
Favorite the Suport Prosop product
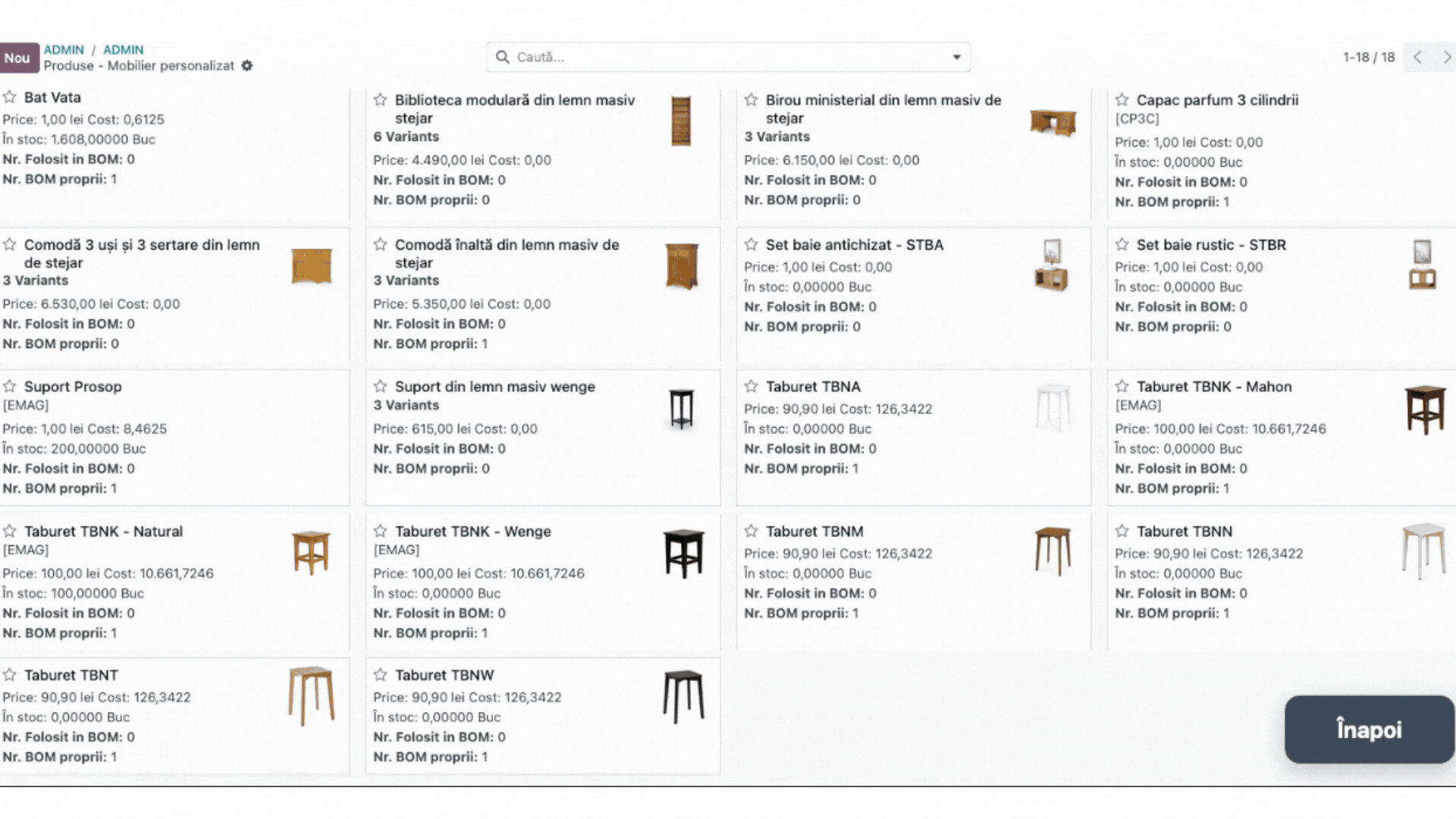click(x=9, y=386)
